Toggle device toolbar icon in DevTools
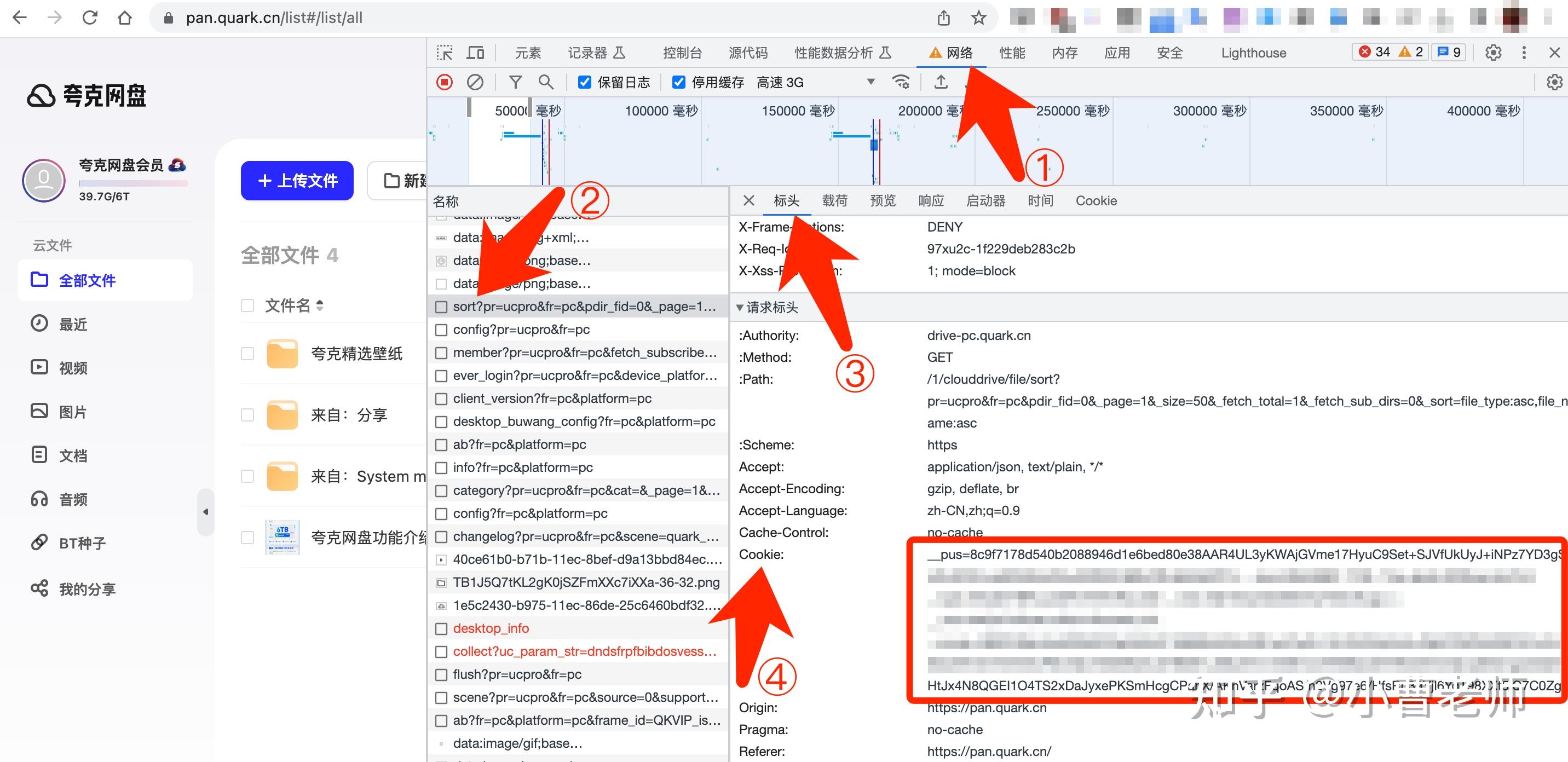1568x762 pixels. [x=475, y=53]
